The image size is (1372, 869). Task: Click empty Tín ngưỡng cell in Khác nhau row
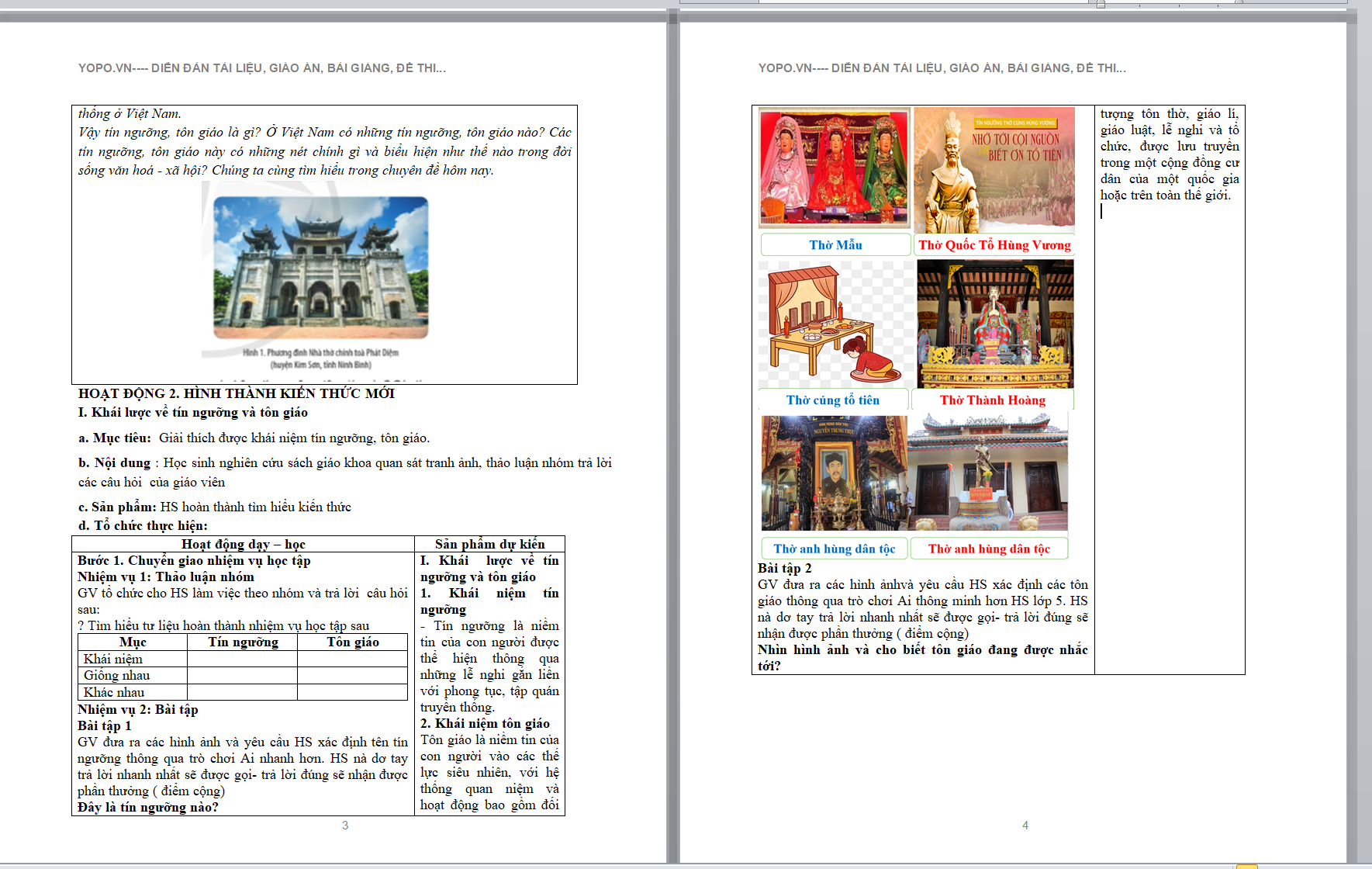pyautogui.click(x=243, y=692)
